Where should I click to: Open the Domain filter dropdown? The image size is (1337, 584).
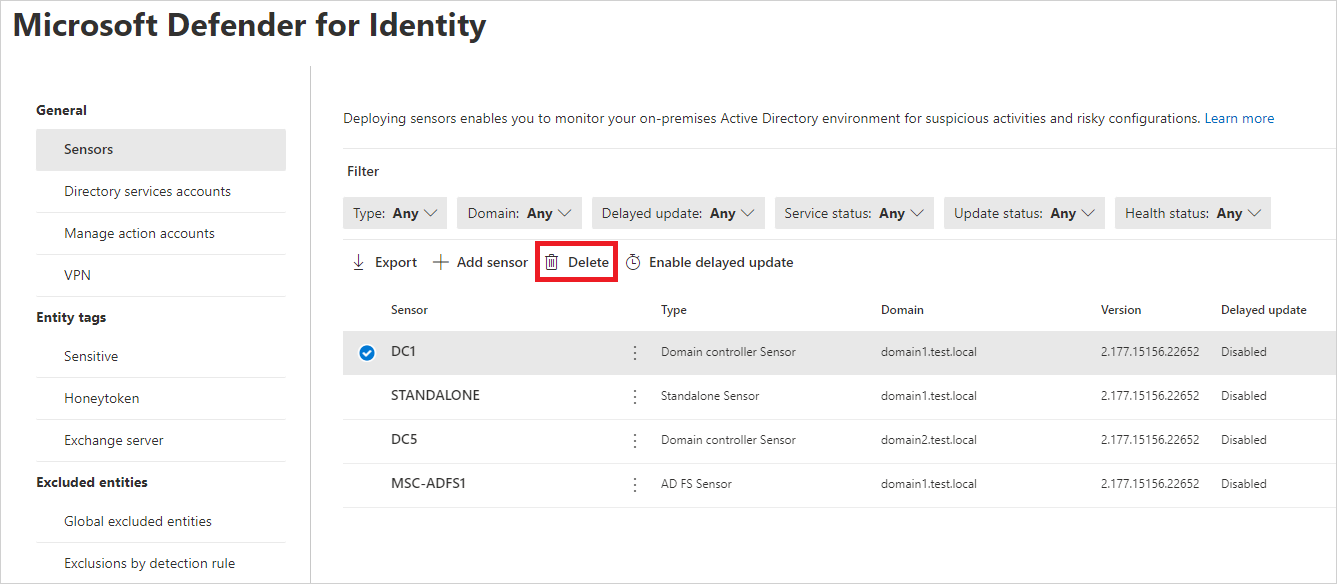point(519,212)
